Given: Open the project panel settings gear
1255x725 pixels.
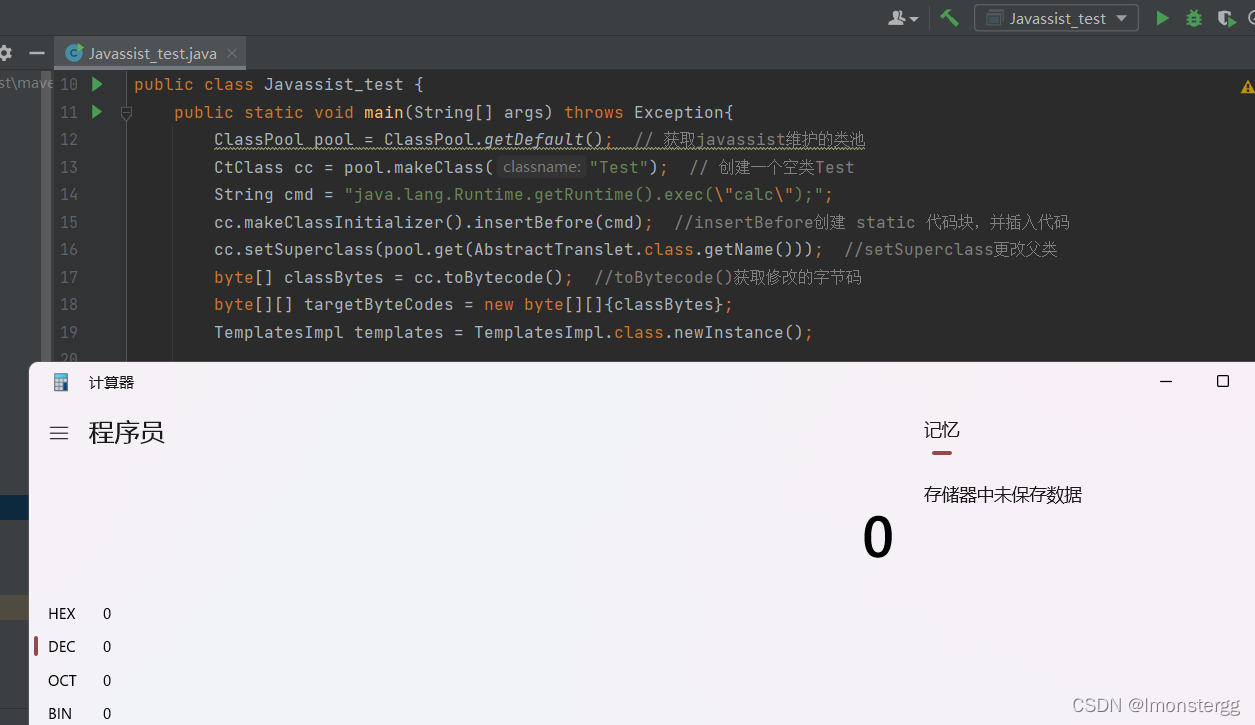Looking at the screenshot, I should point(5,53).
